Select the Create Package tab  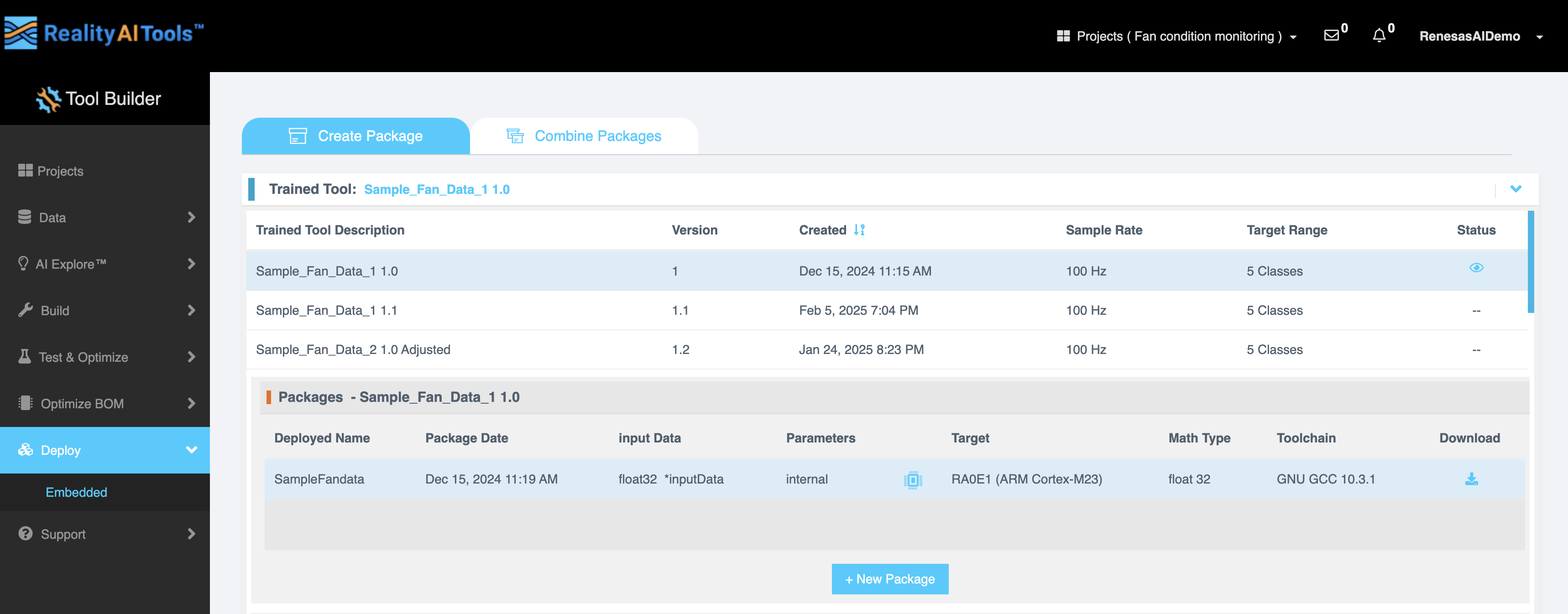[x=356, y=135]
